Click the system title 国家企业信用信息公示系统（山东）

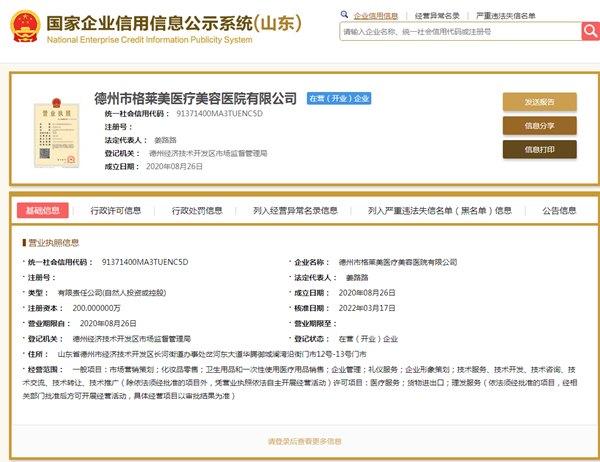[x=174, y=23]
